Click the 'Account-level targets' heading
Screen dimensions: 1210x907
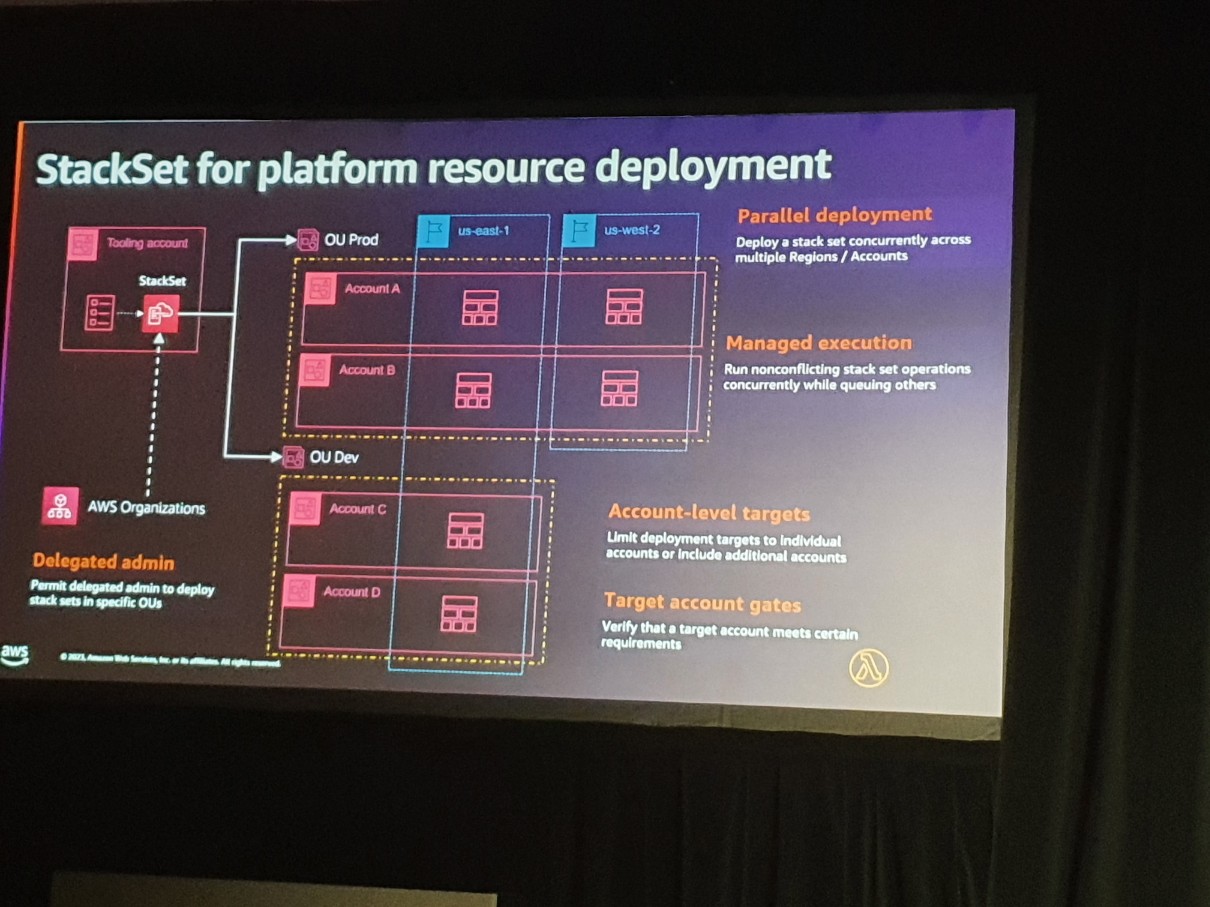click(x=709, y=513)
